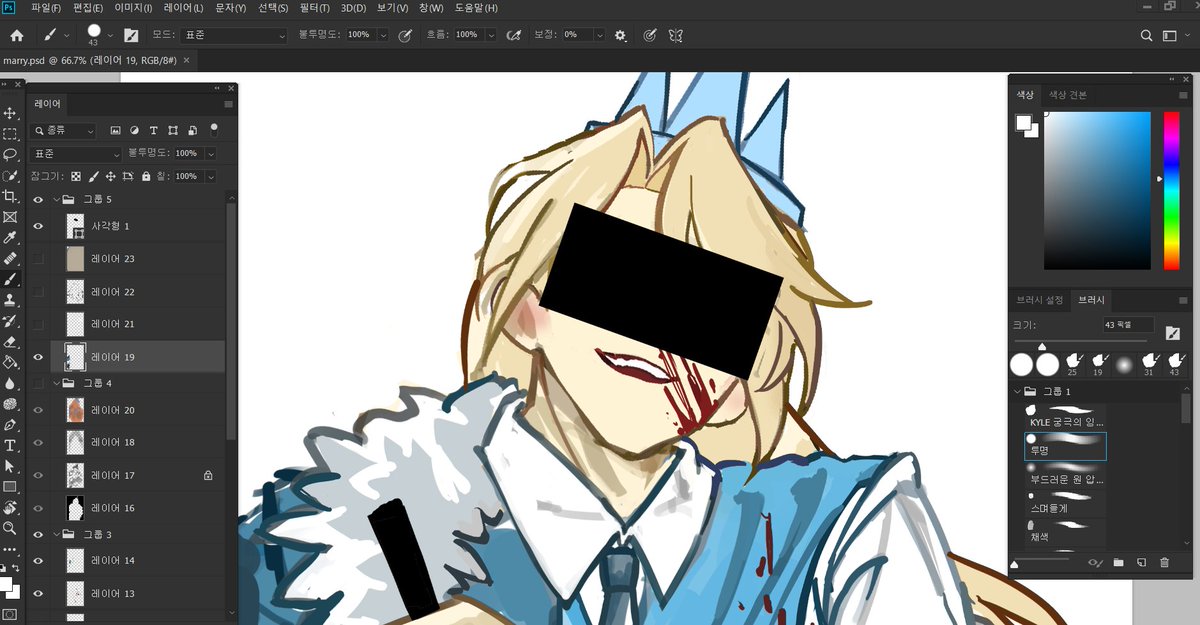
Task: Open brush 모드 표준 dropdown in options bar
Action: tap(234, 35)
